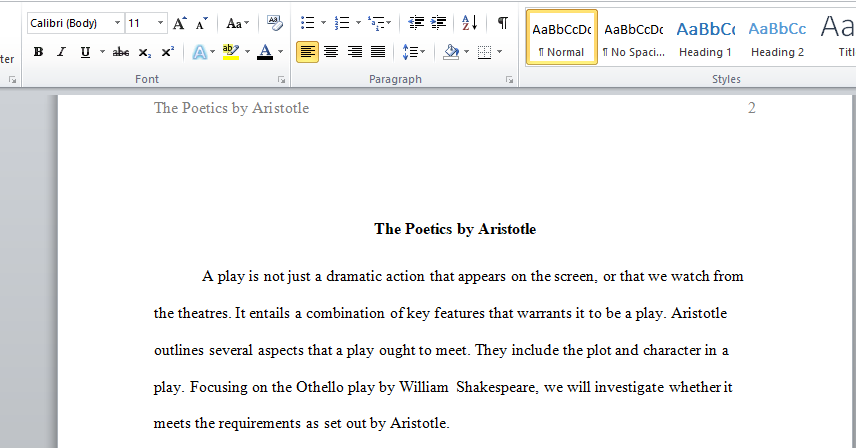Apply the Heading 2 style
Image resolution: width=856 pixels, height=448 pixels.
tap(777, 38)
